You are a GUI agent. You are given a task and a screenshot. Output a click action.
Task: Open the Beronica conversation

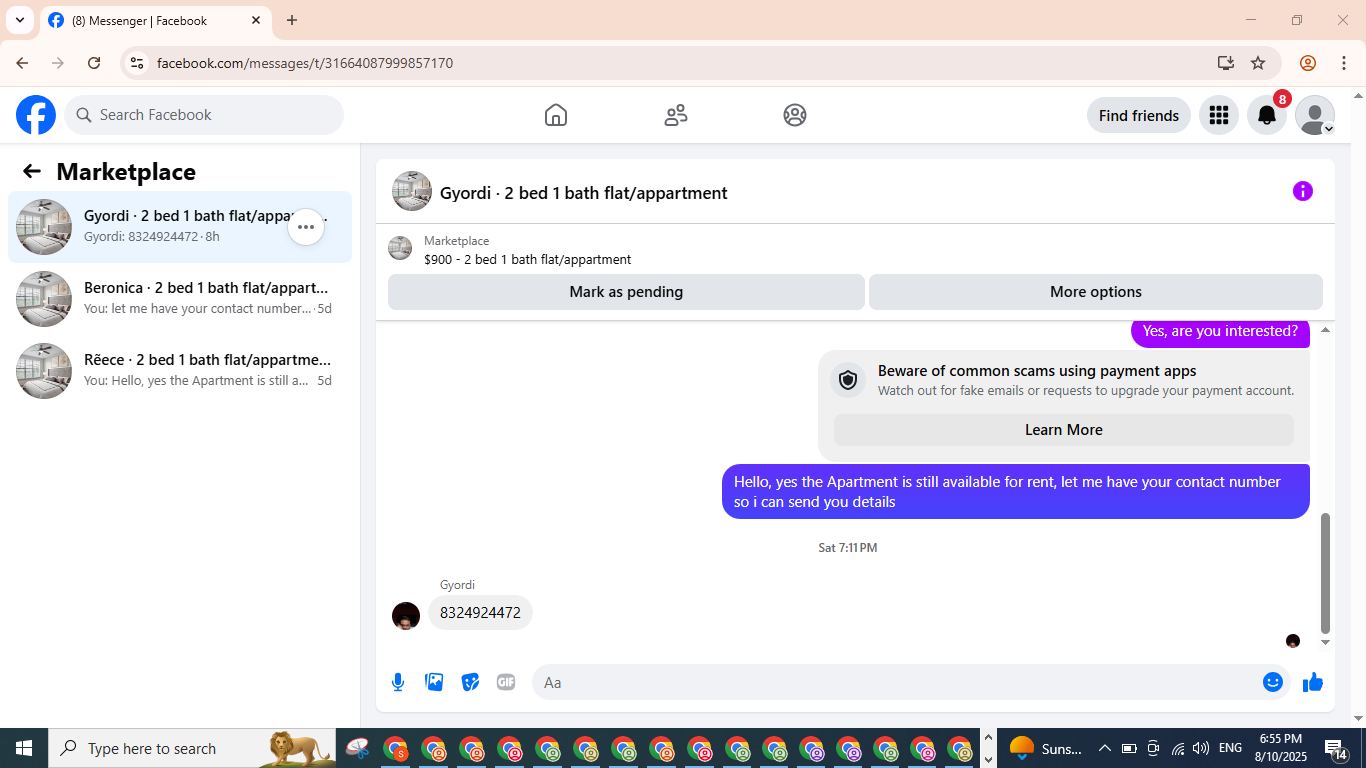click(x=180, y=299)
